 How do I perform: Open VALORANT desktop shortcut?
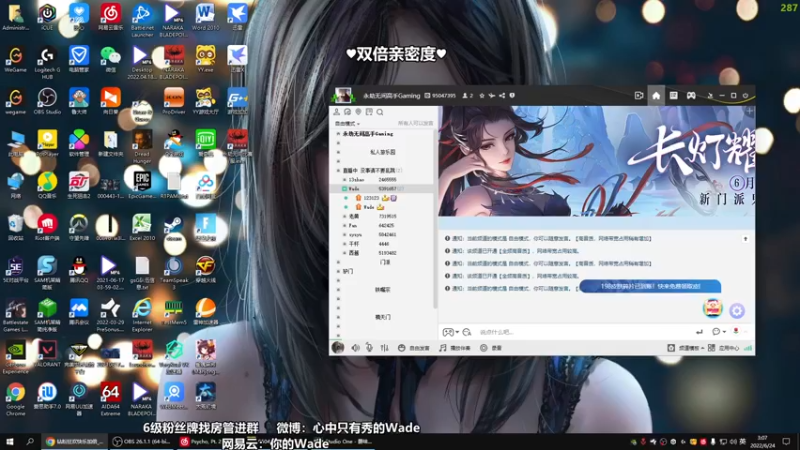pyautogui.click(x=47, y=354)
